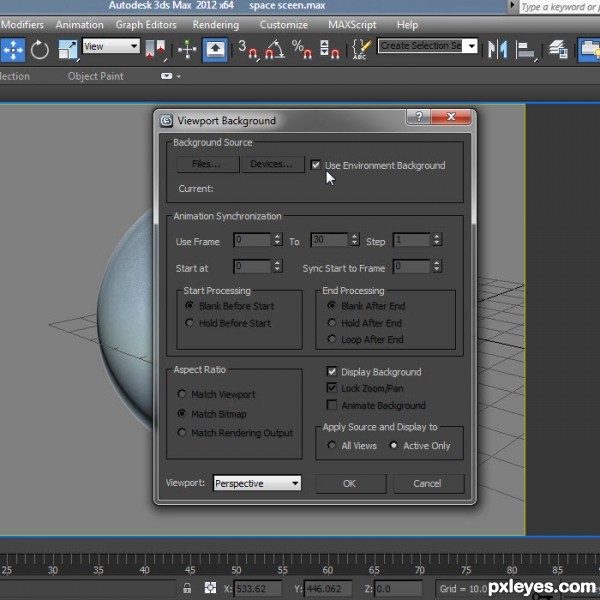The height and width of the screenshot is (600, 600).
Task: Open the Animation menu
Action: [x=80, y=25]
